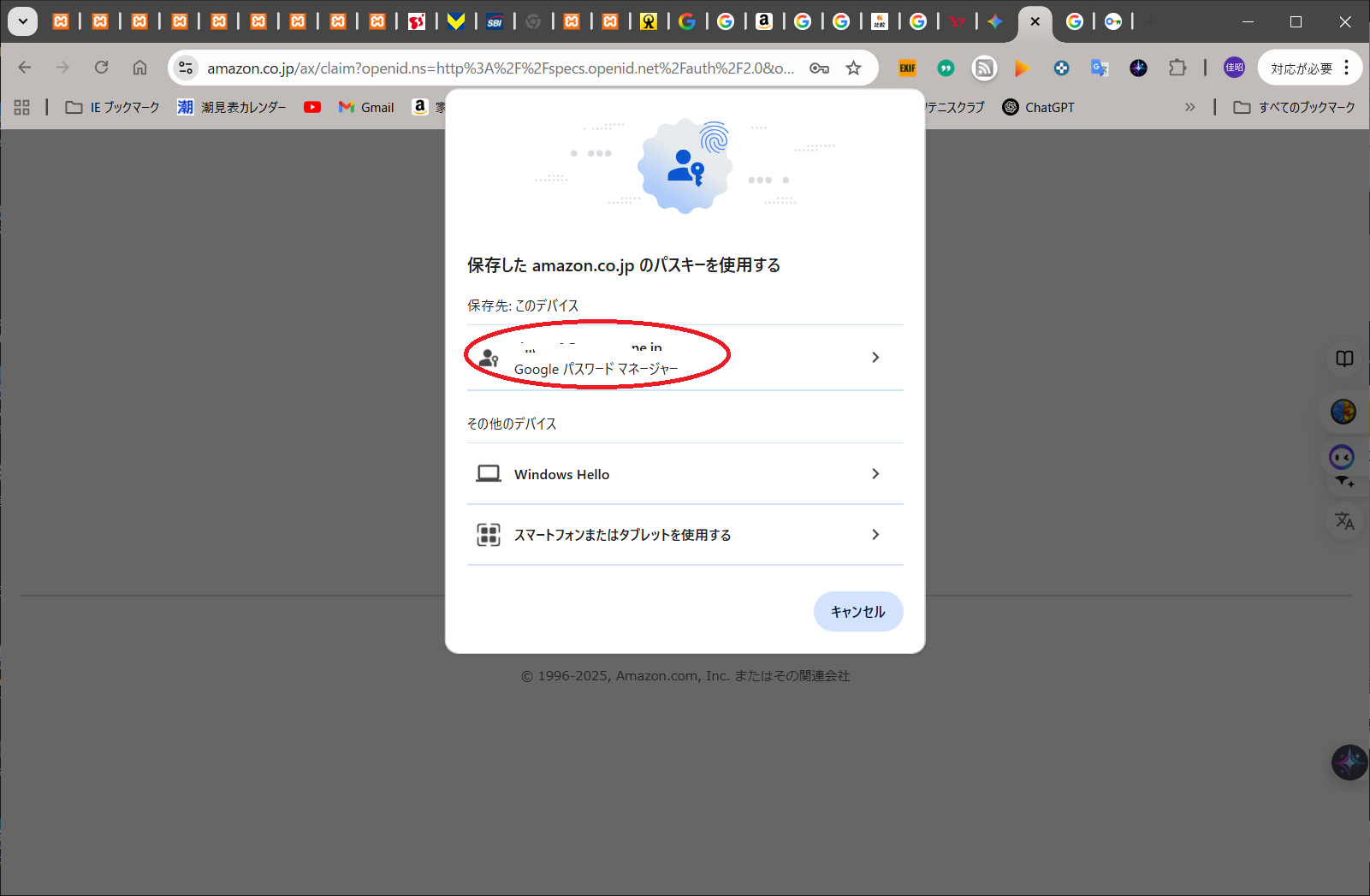This screenshot has width=1370, height=896.
Task: Open the すべてのブックマーク folder
Action: click(x=1294, y=107)
